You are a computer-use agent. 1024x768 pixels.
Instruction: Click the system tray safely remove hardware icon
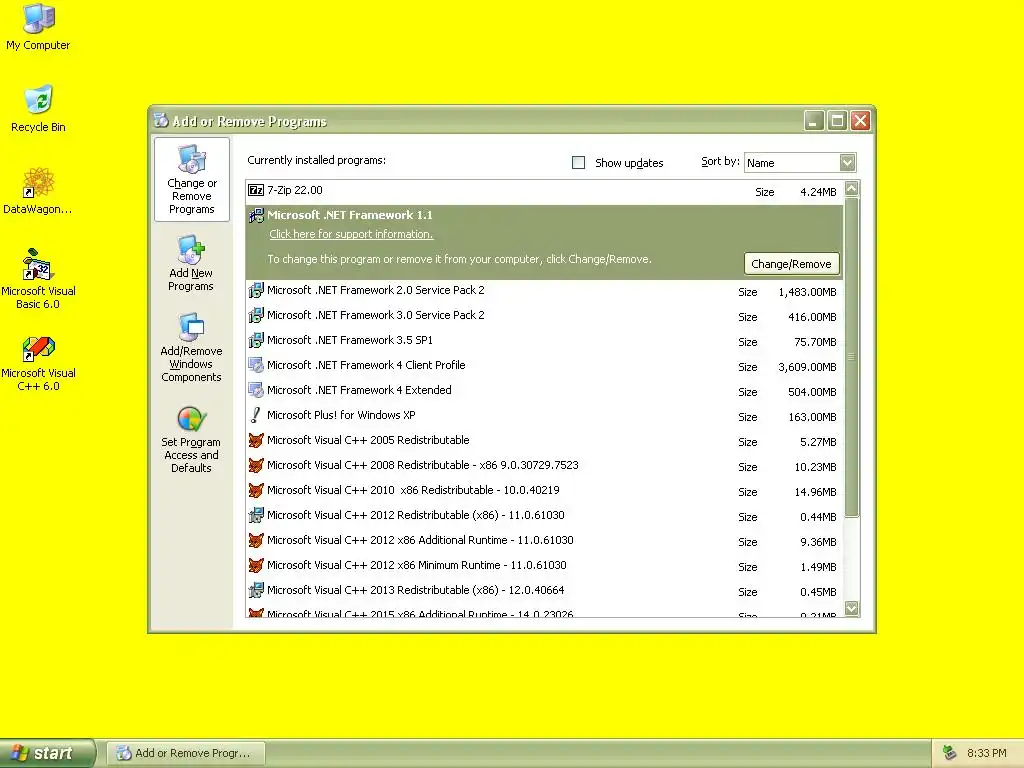(950, 753)
